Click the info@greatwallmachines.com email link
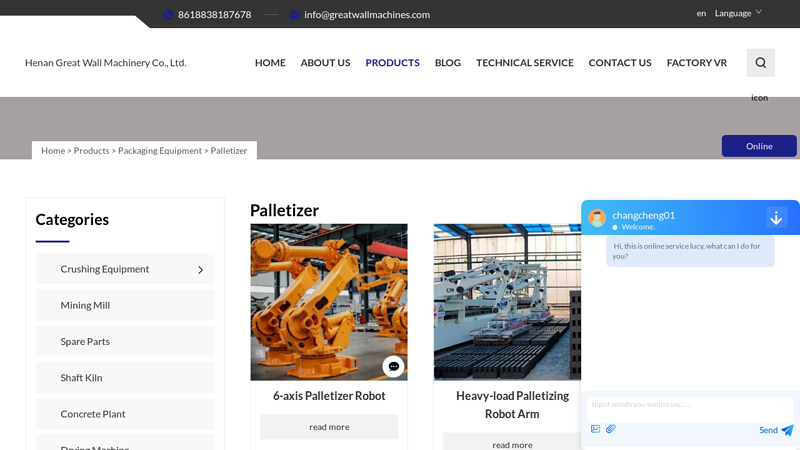The width and height of the screenshot is (800, 450). [x=367, y=15]
